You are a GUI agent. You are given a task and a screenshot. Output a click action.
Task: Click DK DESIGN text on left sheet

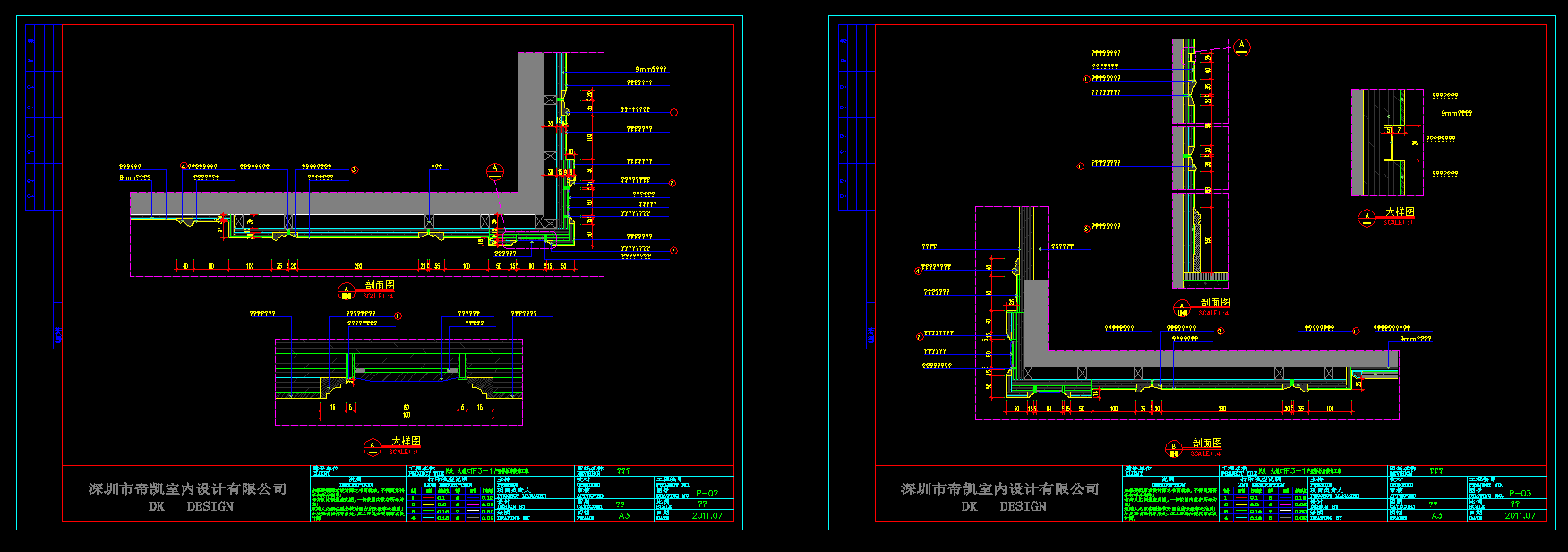(191, 506)
